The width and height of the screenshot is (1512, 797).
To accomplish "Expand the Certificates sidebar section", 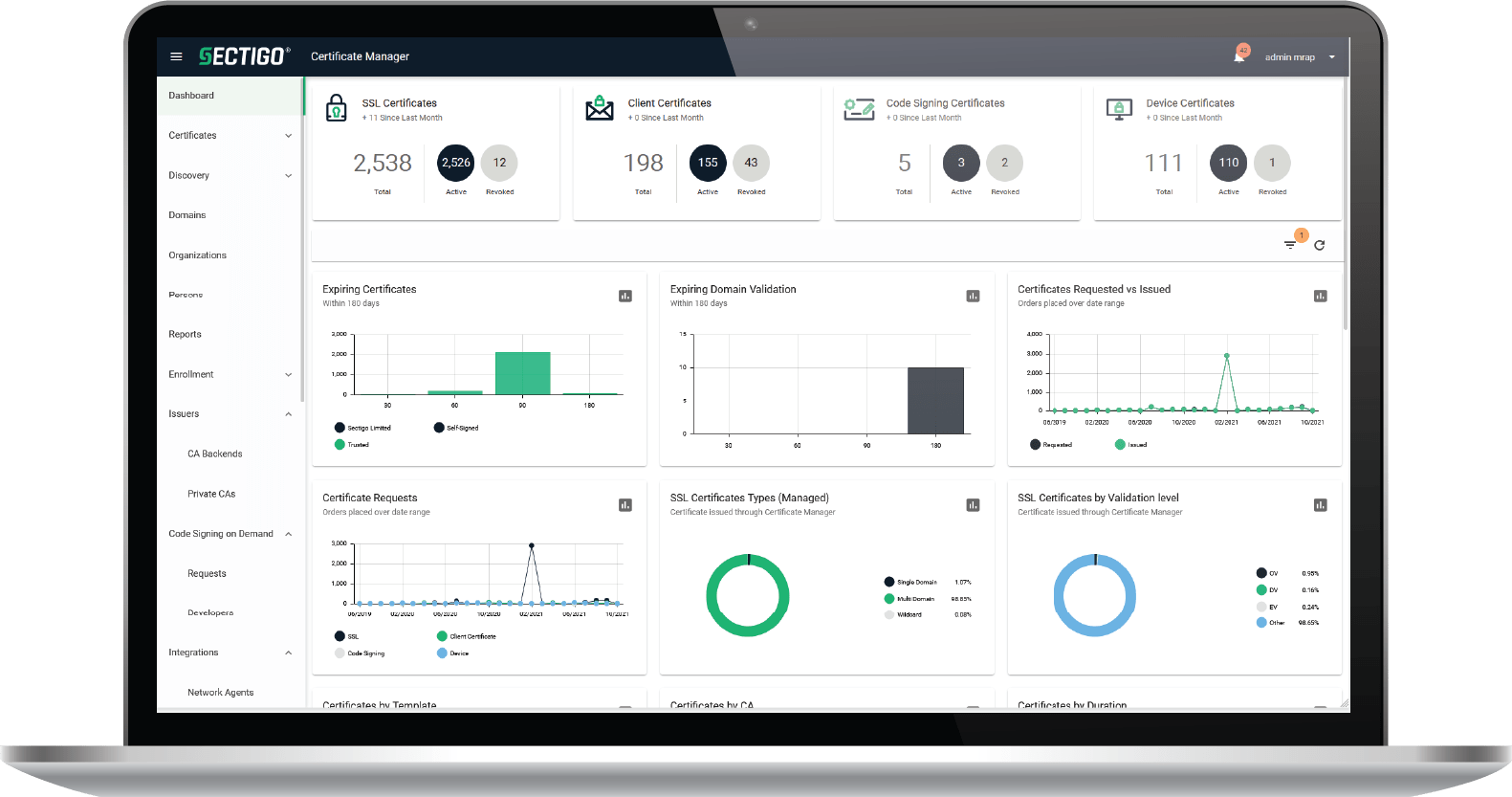I will coord(230,136).
